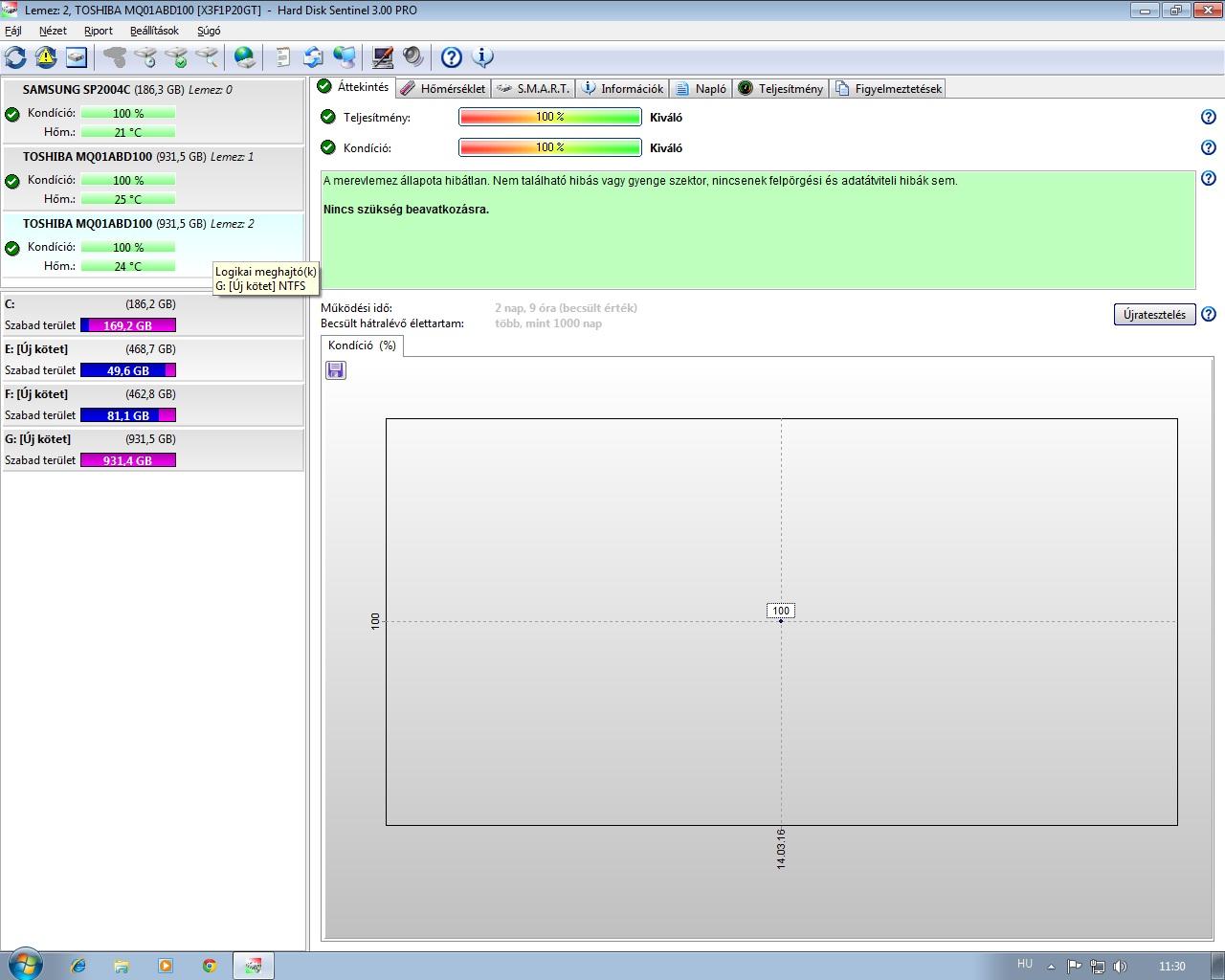Viewport: 1225px width, 980px height.
Task: Open toolbar Help question mark icon
Action: (x=452, y=57)
